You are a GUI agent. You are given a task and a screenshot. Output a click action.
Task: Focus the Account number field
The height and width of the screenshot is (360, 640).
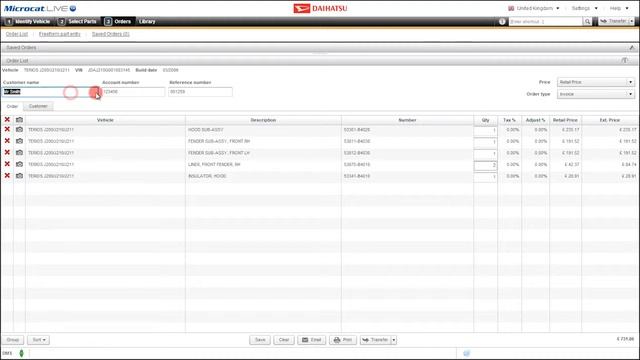[x=133, y=92]
